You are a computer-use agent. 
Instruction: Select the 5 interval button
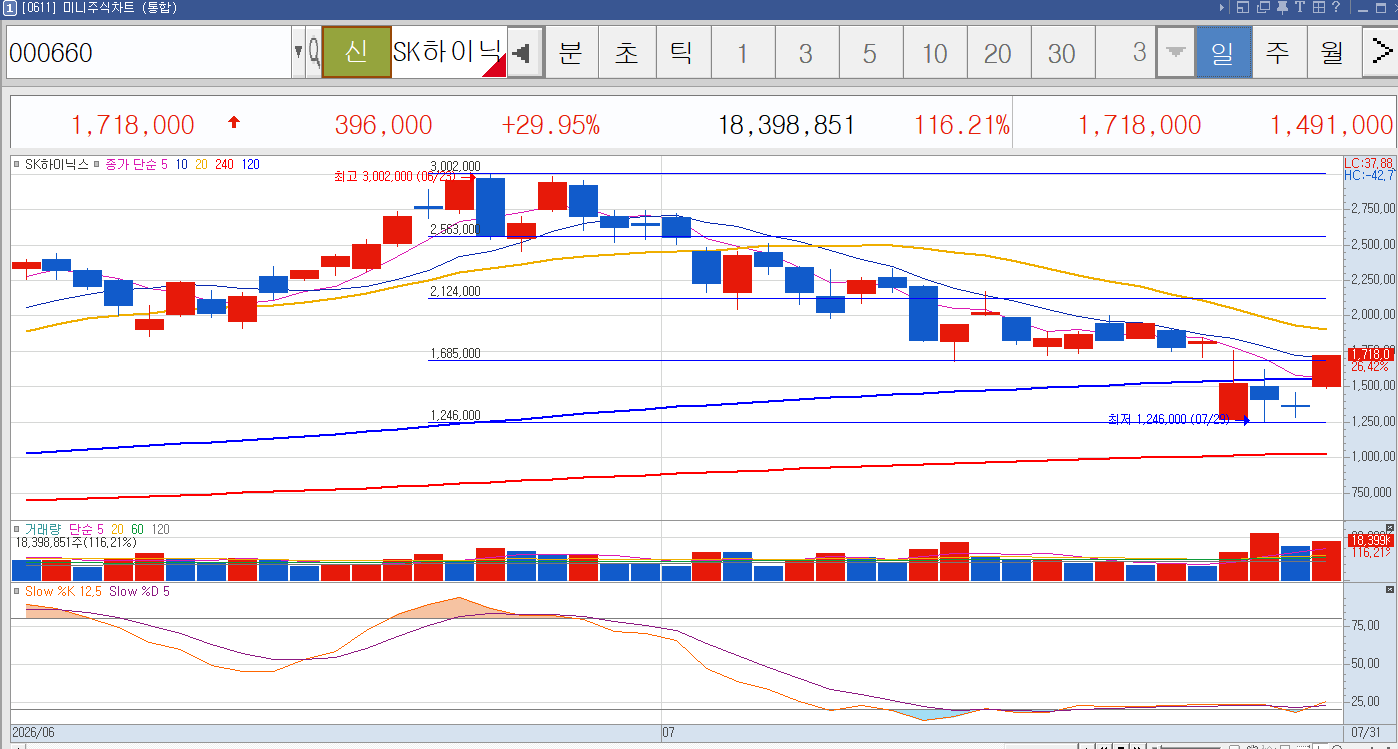coord(870,52)
